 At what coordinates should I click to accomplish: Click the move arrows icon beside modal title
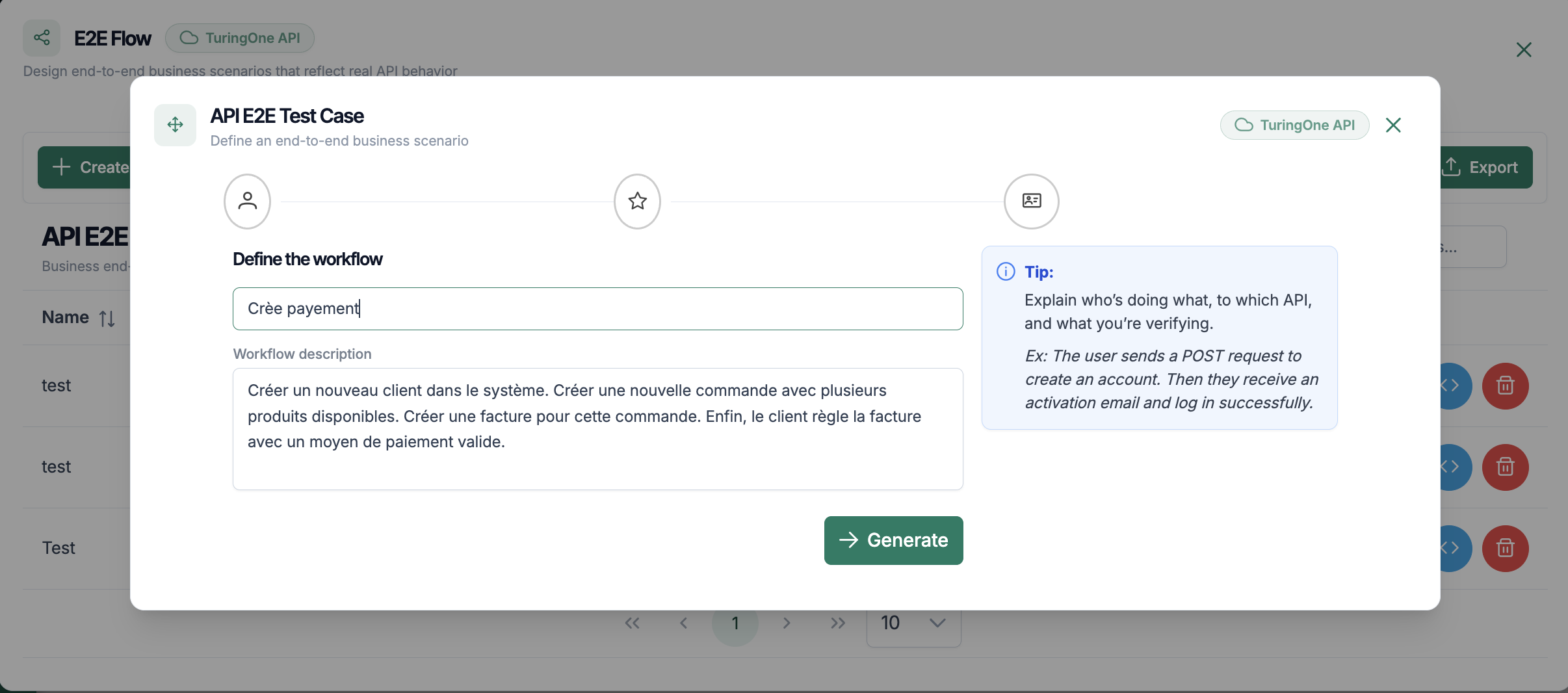point(175,125)
